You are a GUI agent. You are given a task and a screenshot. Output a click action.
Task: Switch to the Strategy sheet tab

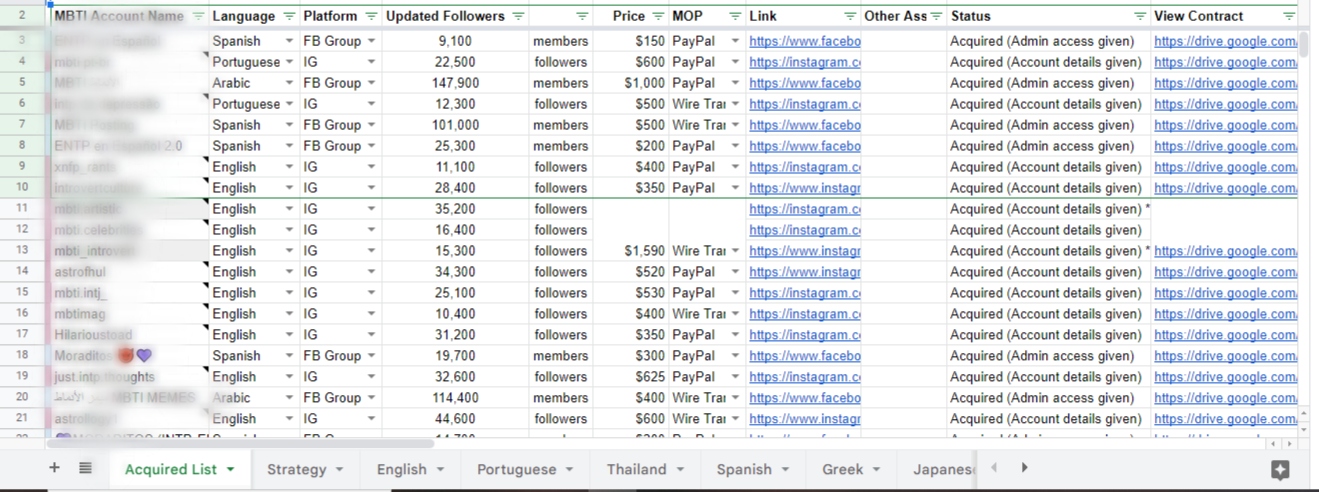[x=296, y=469]
